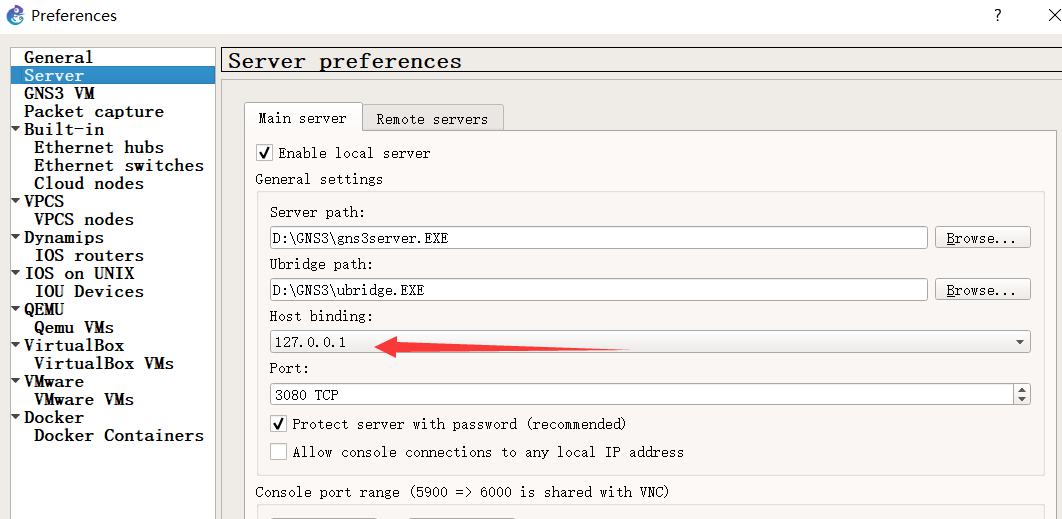Open VirtualBox VMs settings
This screenshot has height=519, width=1062.
[104, 363]
